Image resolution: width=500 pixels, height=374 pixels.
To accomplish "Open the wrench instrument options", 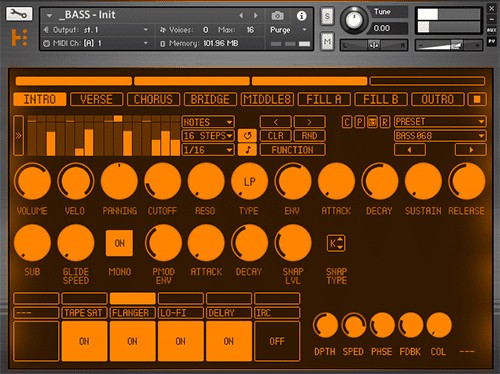I will coord(19,14).
